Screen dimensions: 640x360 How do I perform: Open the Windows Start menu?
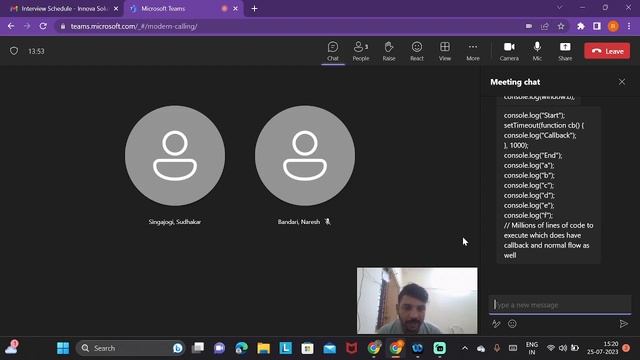[63, 348]
